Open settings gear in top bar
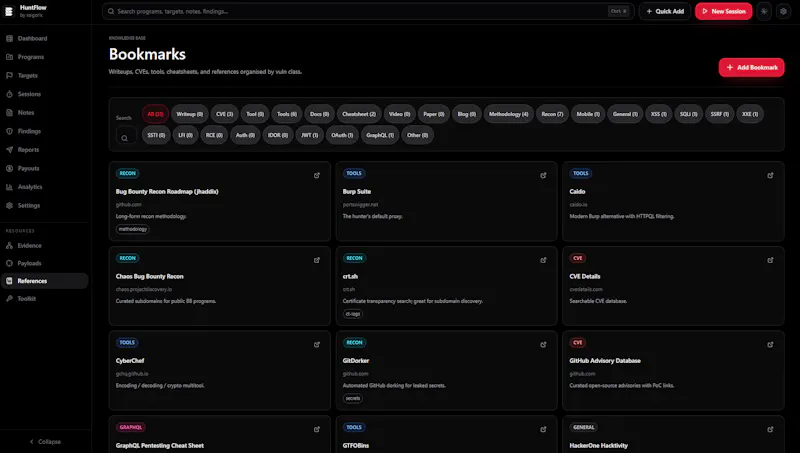The height and width of the screenshot is (453, 800). click(x=784, y=11)
